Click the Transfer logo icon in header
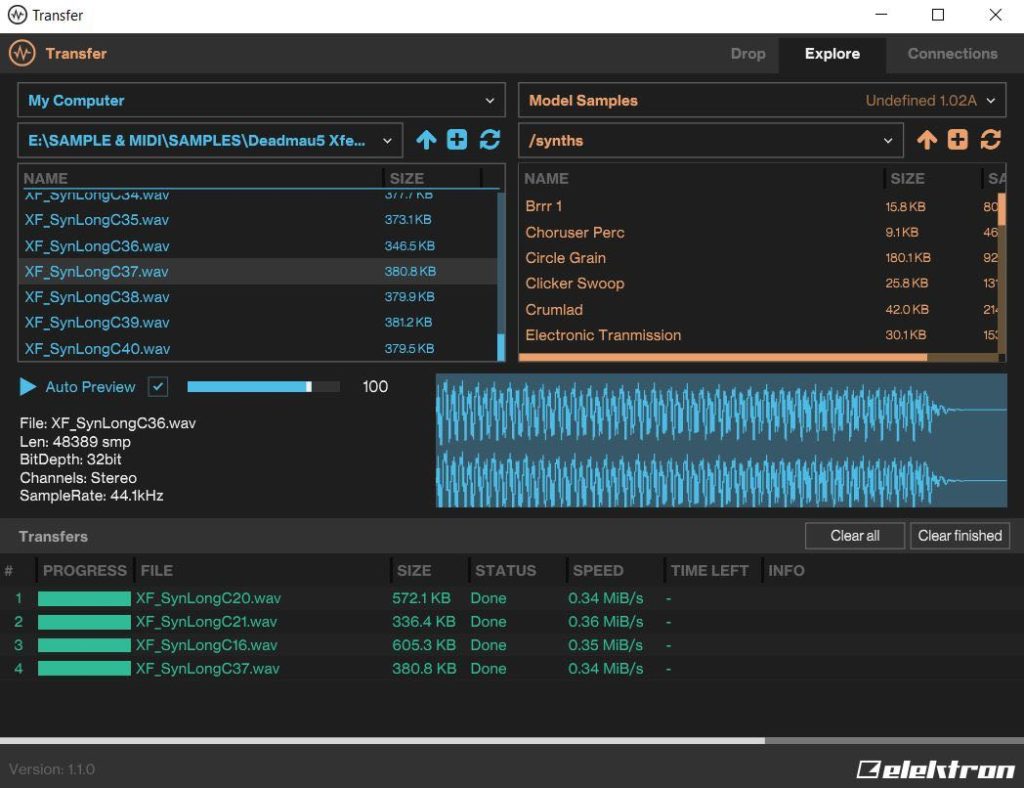1024x788 pixels. [22, 54]
